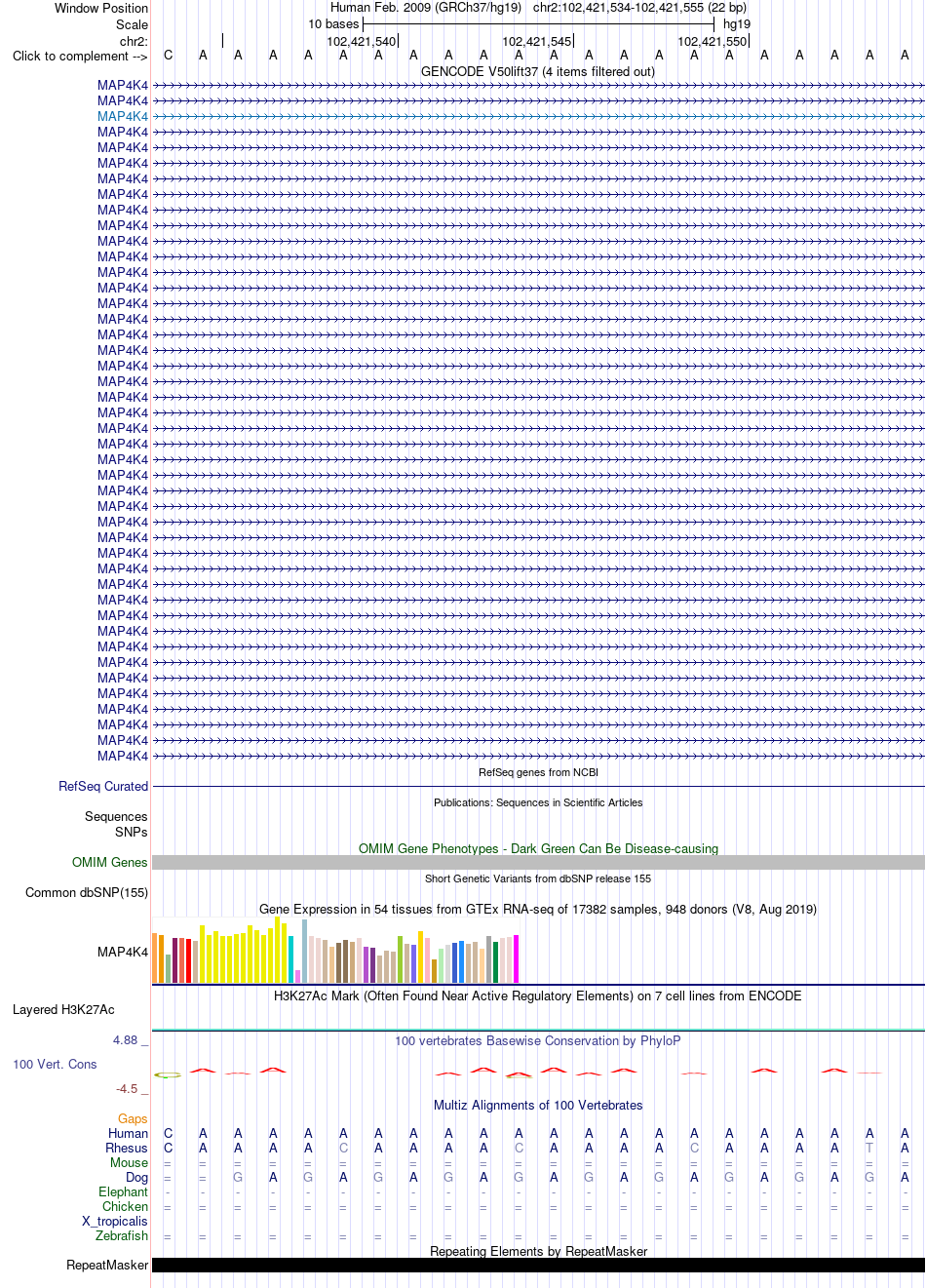Viewport: 926px width, 1288px height.
Task: Click the Dog species label
Action: pyautogui.click(x=136, y=1177)
